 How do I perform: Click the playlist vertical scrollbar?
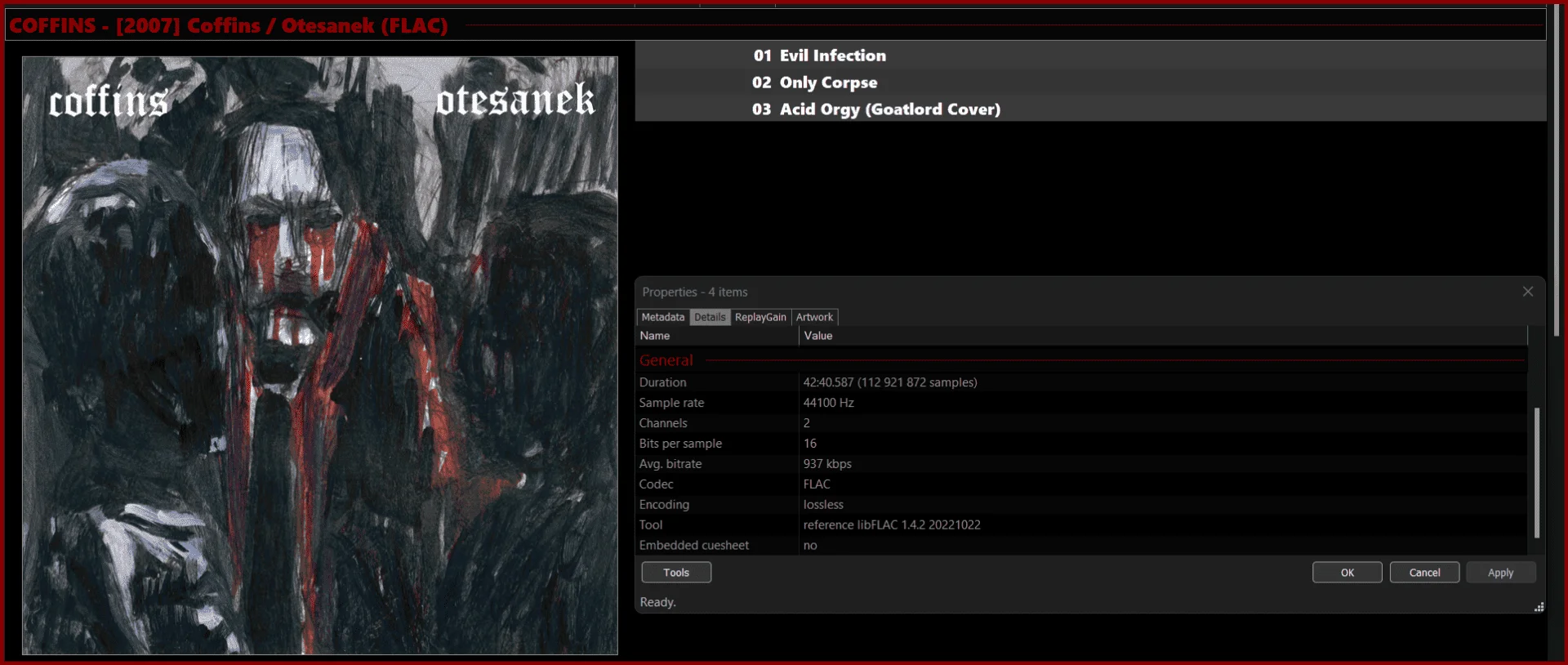1557,172
